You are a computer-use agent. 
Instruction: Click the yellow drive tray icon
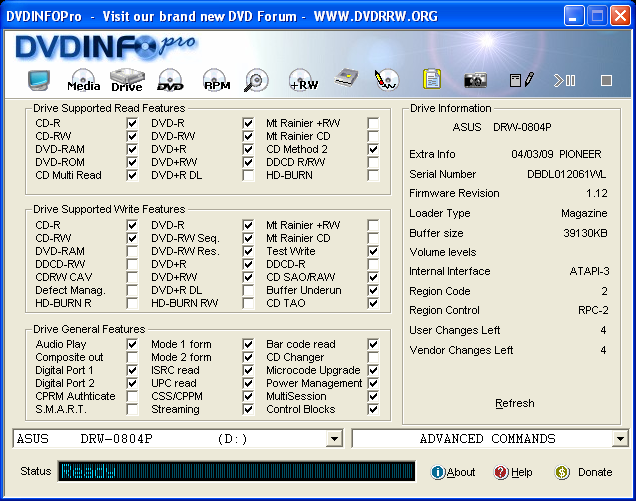tap(346, 78)
